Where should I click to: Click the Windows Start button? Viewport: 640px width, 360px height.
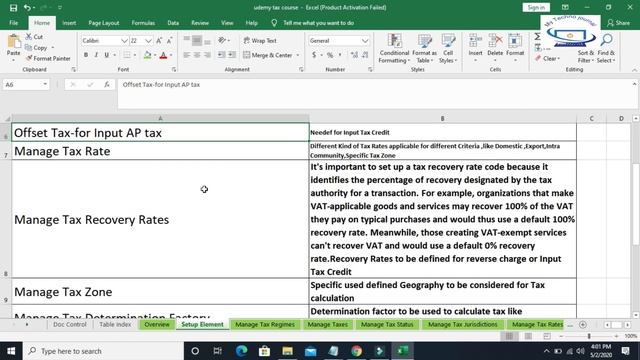(x=11, y=351)
